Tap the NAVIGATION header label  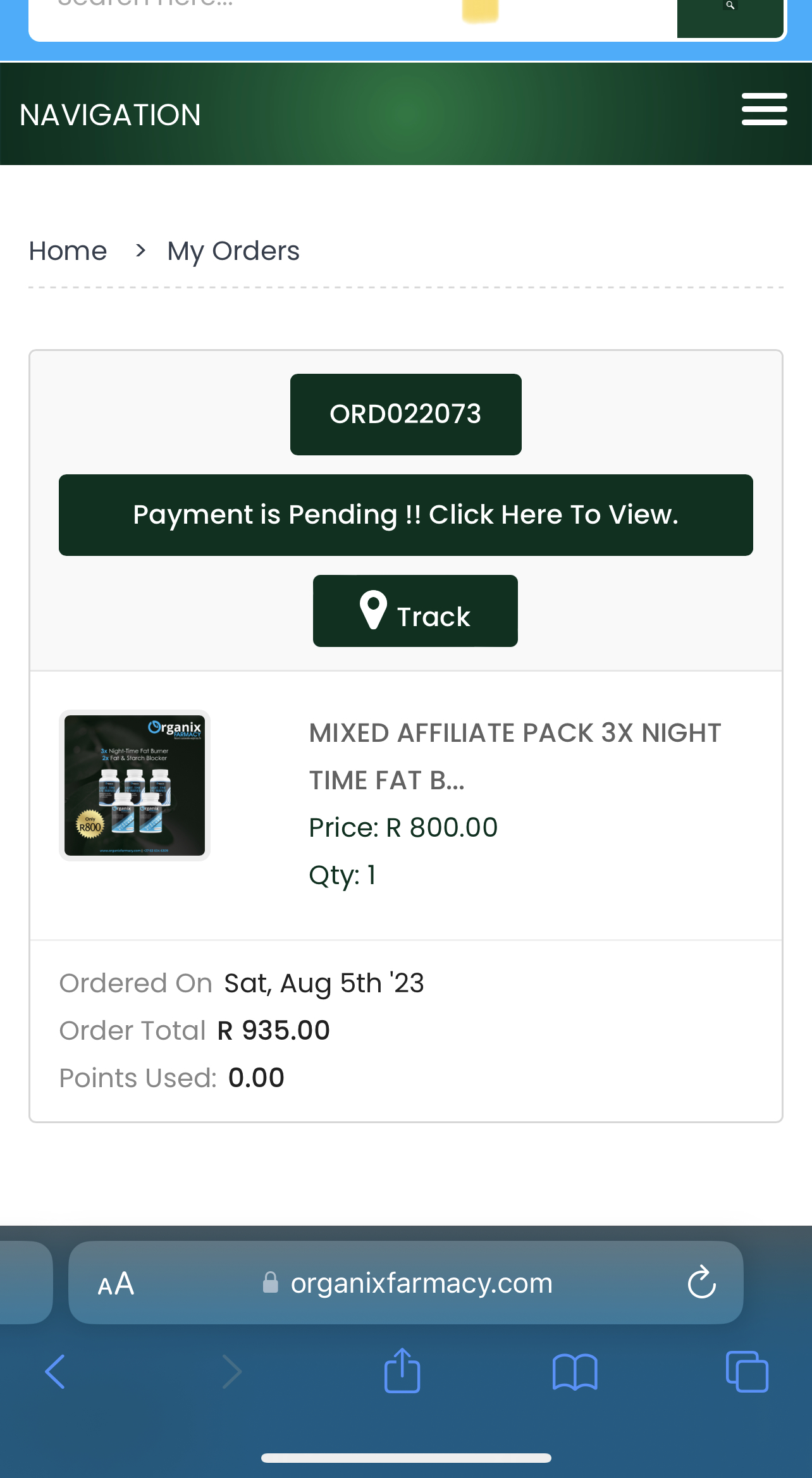111,115
